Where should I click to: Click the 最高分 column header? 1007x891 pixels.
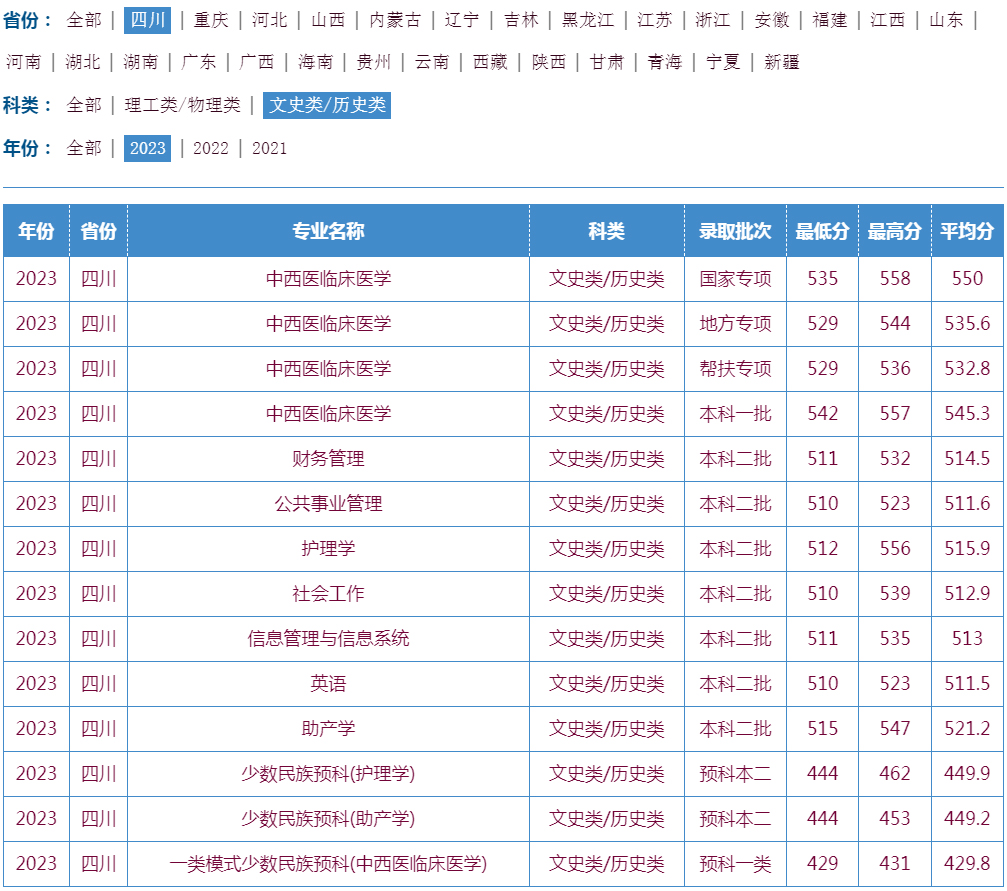click(895, 231)
